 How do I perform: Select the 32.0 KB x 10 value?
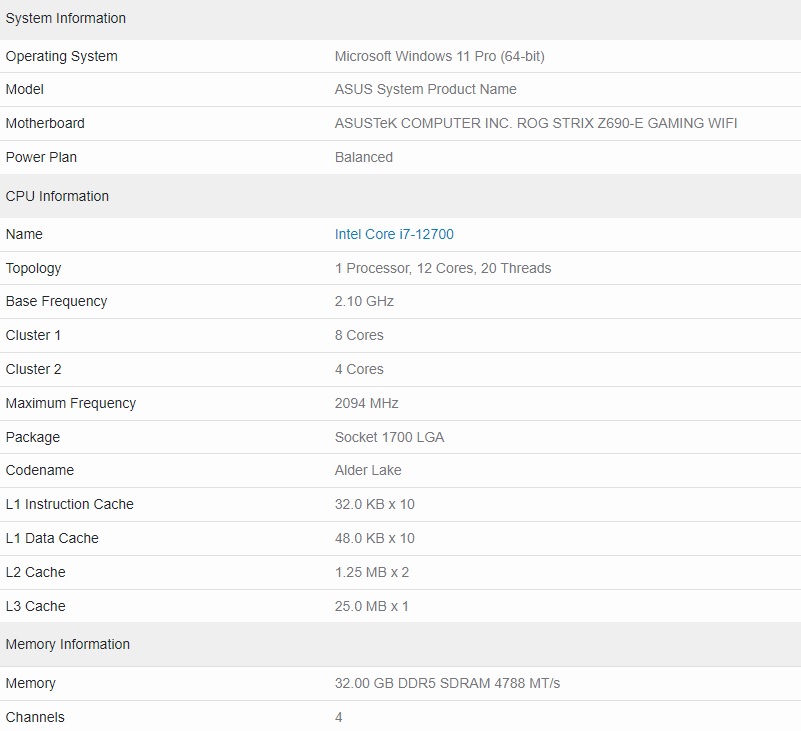[374, 504]
